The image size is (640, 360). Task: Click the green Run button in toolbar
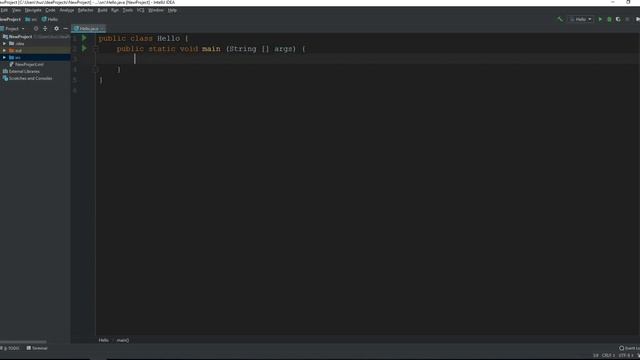point(600,19)
